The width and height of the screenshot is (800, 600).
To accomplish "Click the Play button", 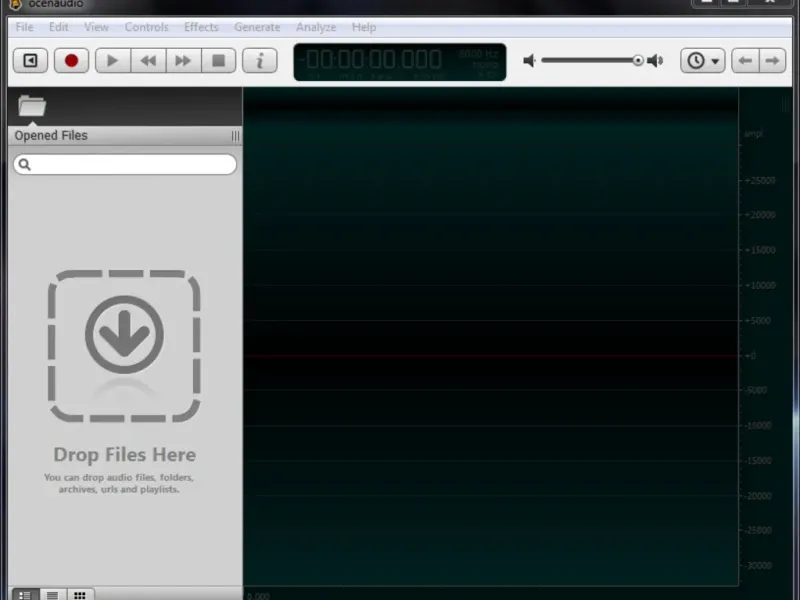I will pyautogui.click(x=113, y=61).
